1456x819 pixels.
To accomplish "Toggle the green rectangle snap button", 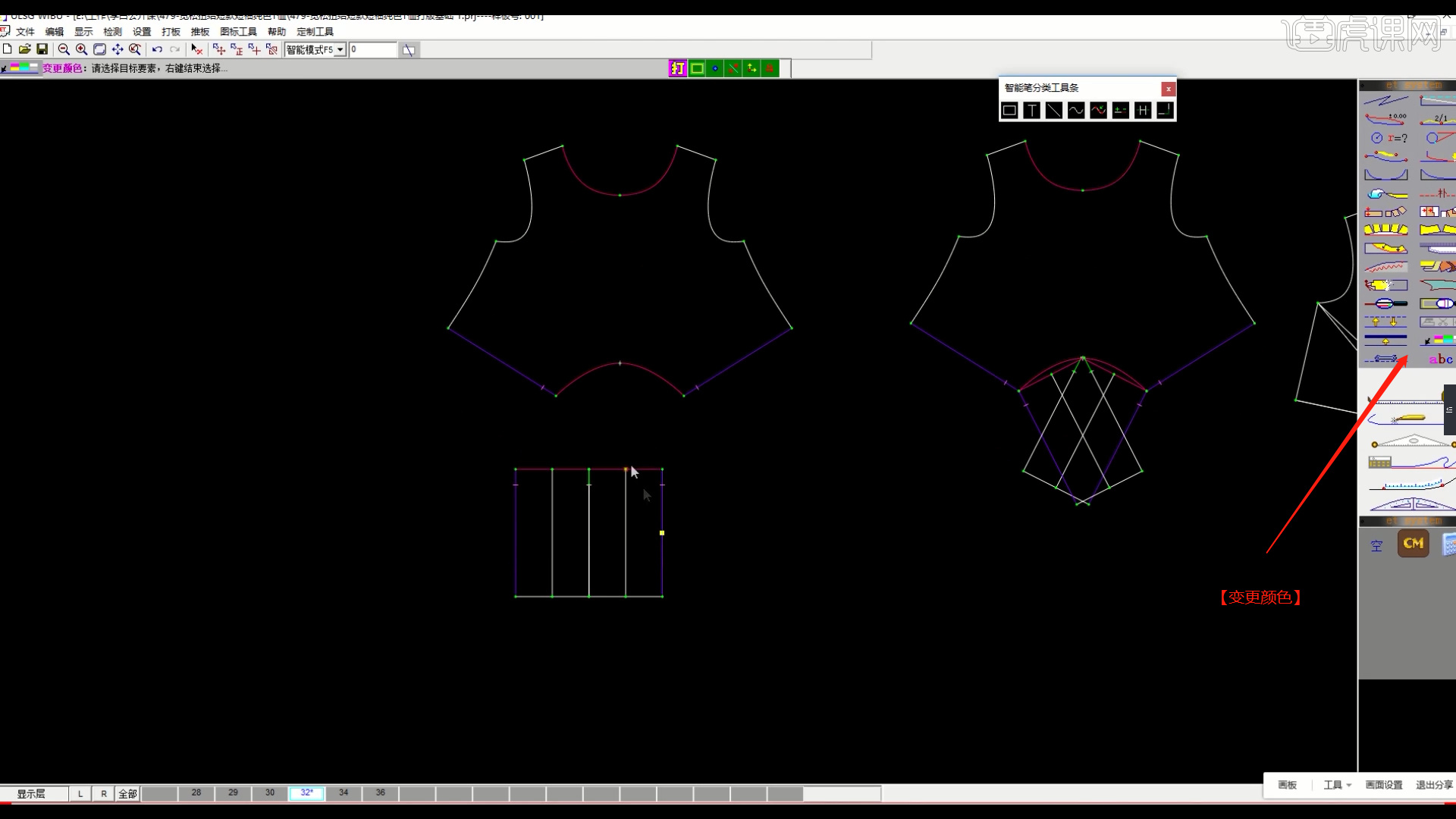I will pos(696,69).
